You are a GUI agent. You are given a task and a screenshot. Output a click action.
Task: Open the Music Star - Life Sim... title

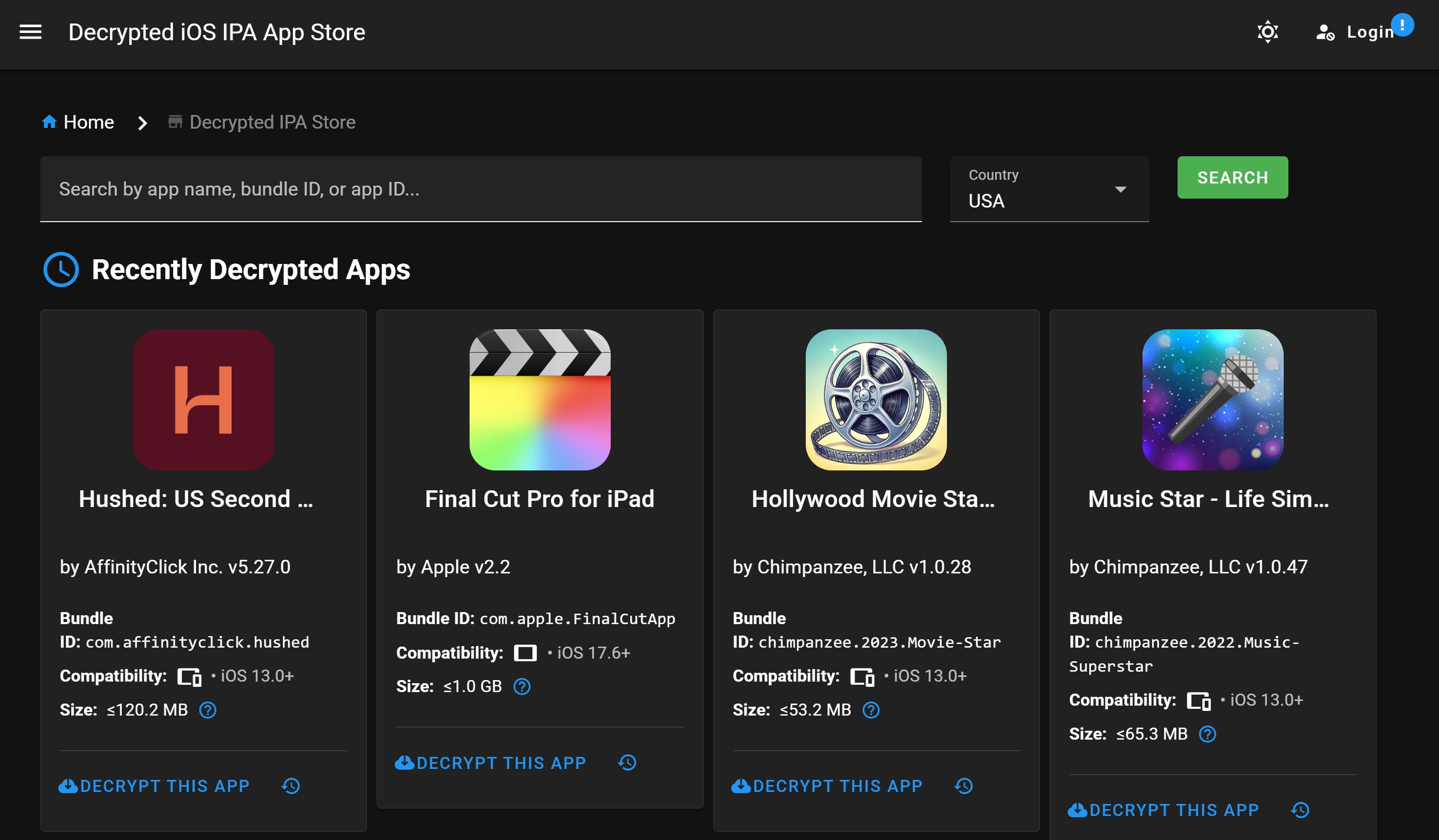pos(1209,499)
